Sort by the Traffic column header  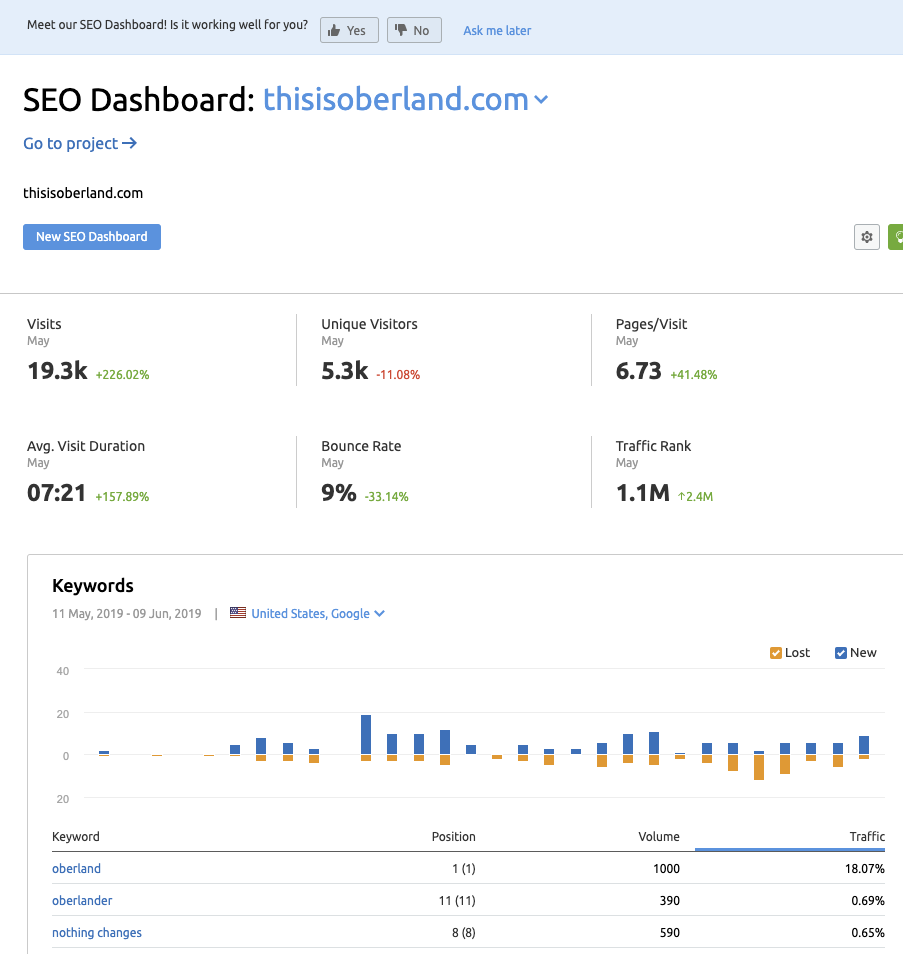pos(867,836)
